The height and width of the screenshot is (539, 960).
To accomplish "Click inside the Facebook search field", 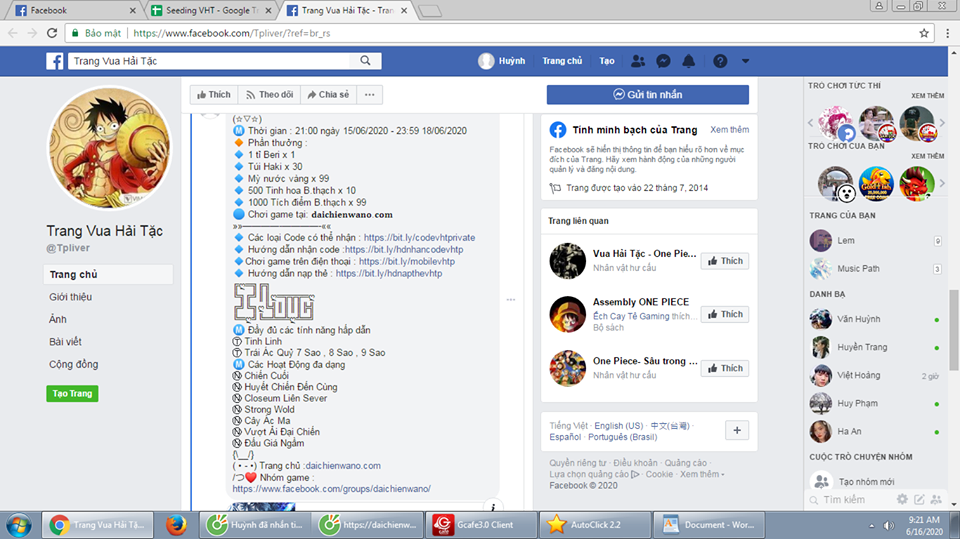I will [x=211, y=61].
